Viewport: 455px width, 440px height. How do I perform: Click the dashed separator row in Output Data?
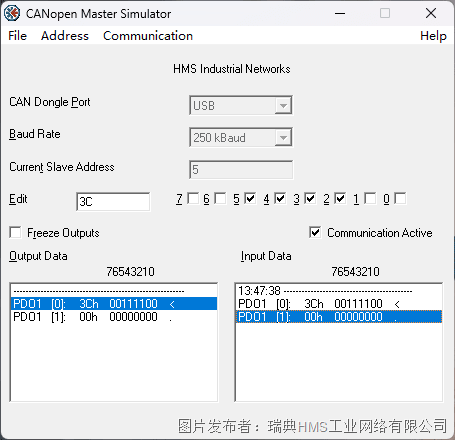(x=114, y=291)
